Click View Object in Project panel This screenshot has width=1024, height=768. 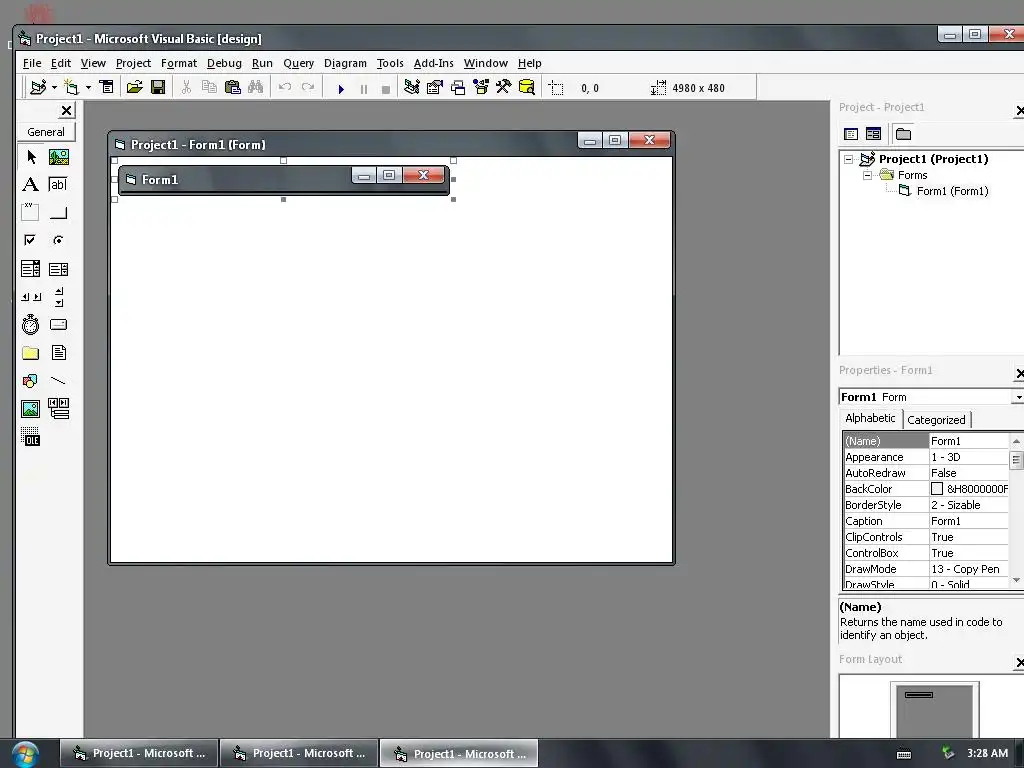click(x=873, y=134)
